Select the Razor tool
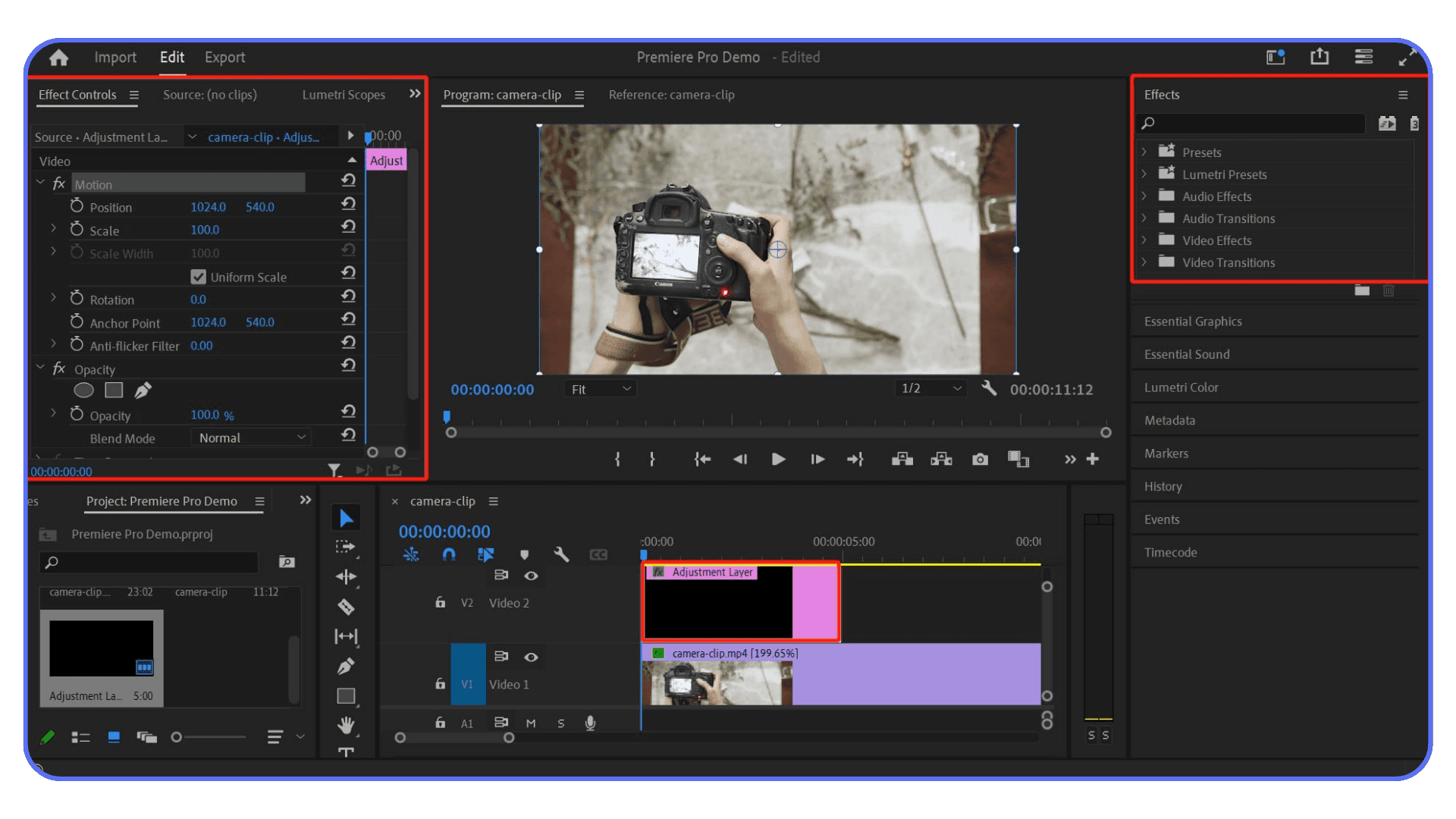Screen dimensions: 1456x819 (346, 606)
